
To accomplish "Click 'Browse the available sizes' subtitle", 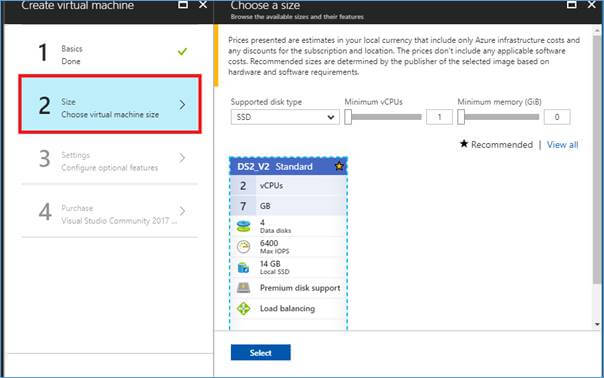I will [297, 17].
